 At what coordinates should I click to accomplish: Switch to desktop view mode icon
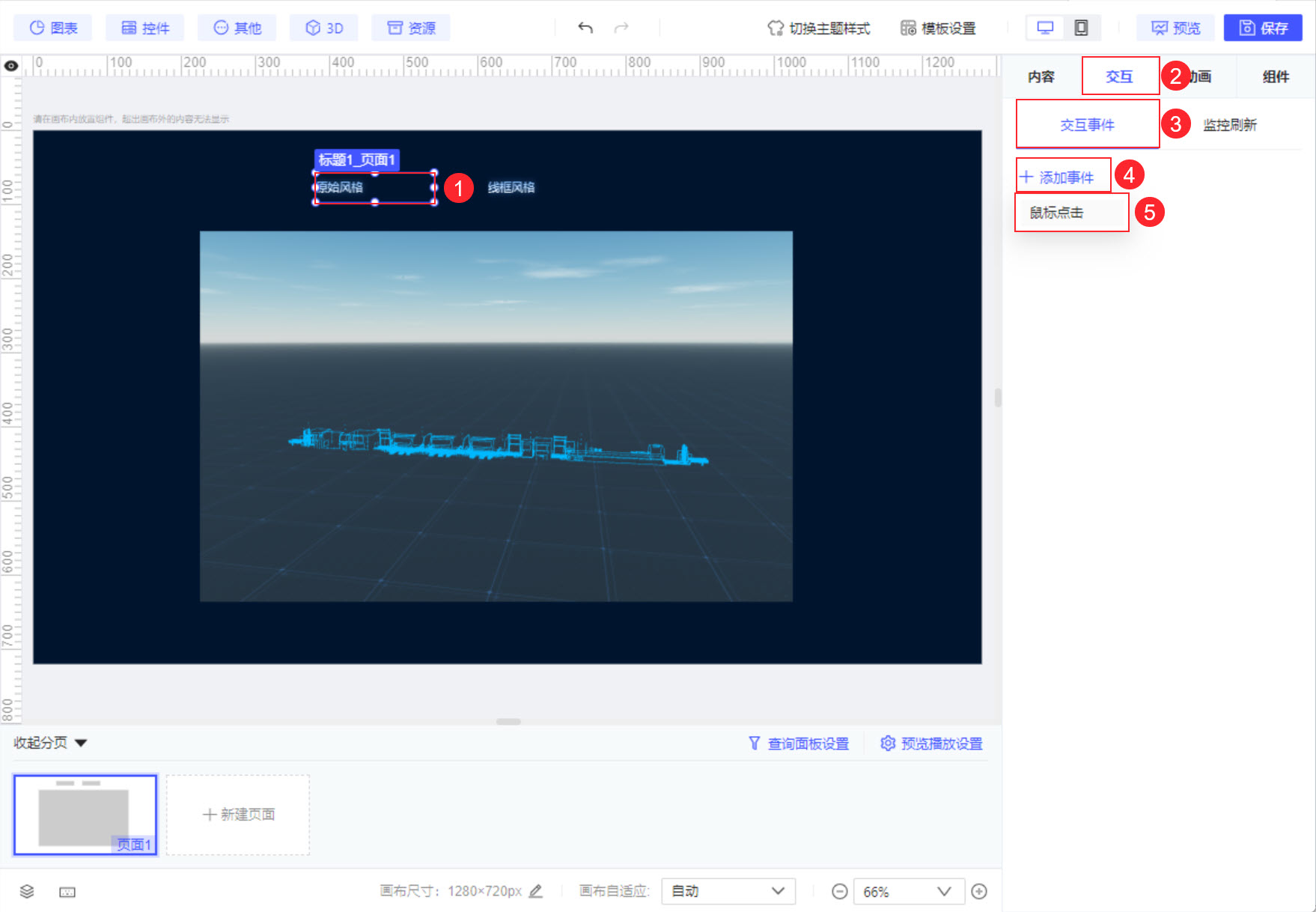click(x=1045, y=28)
